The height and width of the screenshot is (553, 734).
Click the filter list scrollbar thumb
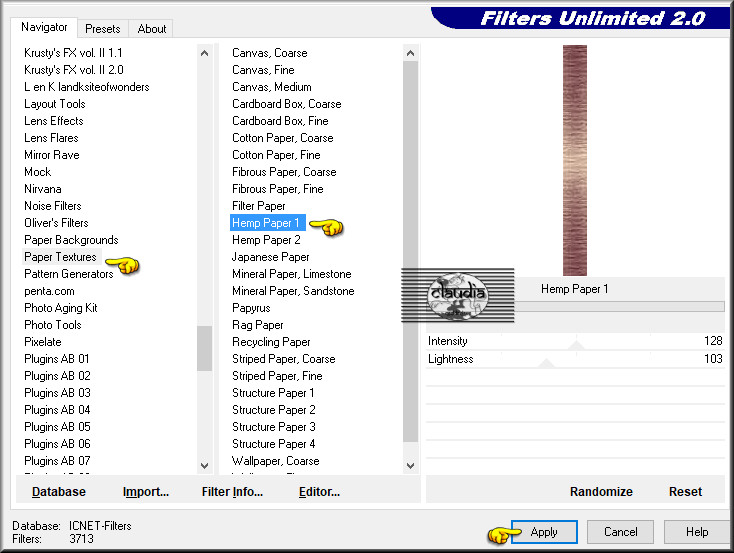411,251
